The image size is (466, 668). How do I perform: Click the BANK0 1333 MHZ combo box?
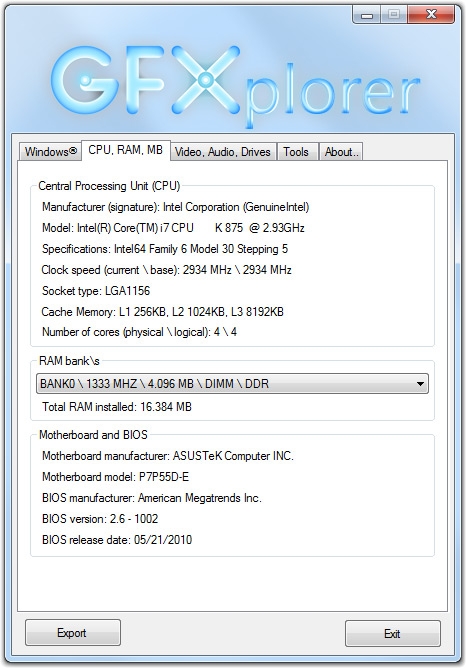pyautogui.click(x=232, y=384)
